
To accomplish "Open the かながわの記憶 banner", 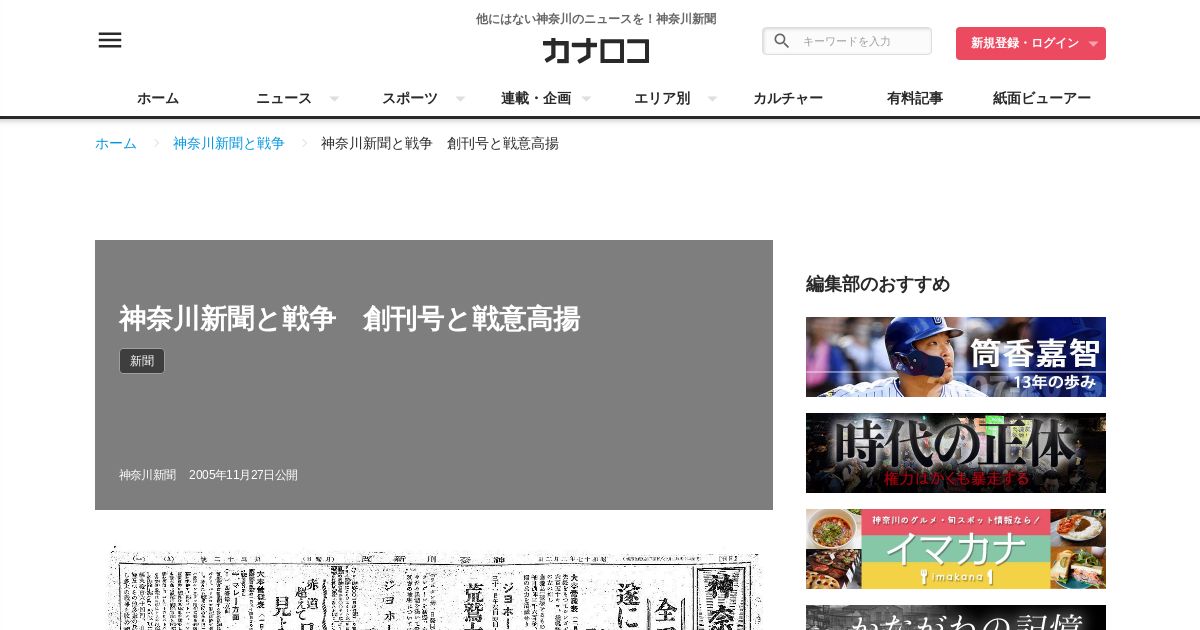I will 956,618.
